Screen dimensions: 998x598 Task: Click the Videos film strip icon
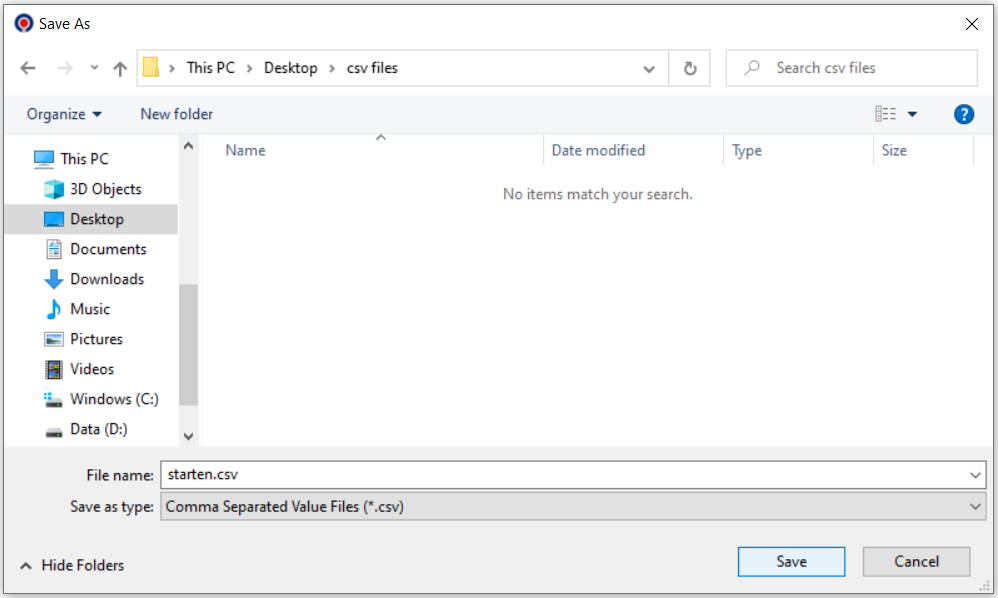pyautogui.click(x=54, y=369)
